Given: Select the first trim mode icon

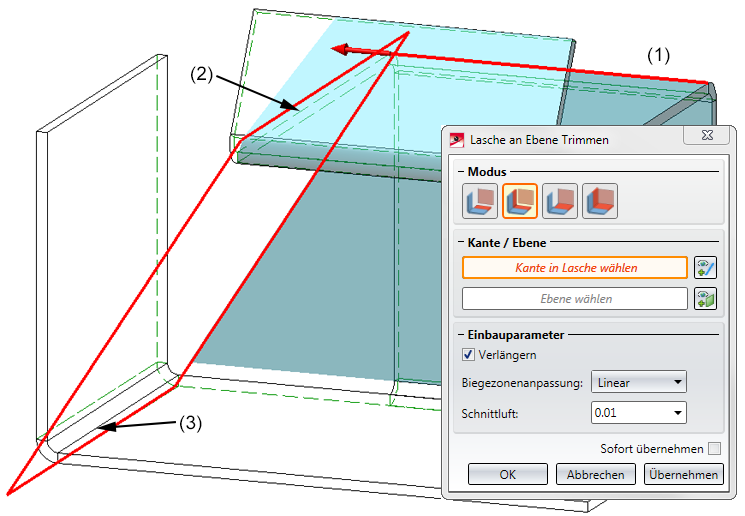Looking at the screenshot, I should tap(480, 201).
